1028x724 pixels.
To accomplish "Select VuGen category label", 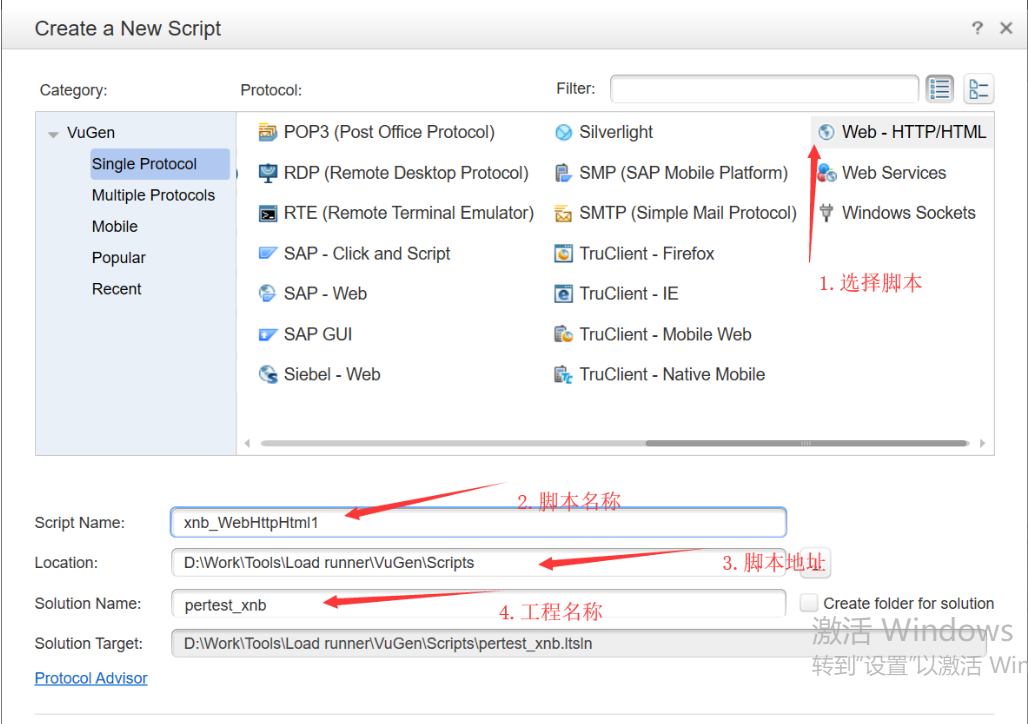I will [90, 132].
